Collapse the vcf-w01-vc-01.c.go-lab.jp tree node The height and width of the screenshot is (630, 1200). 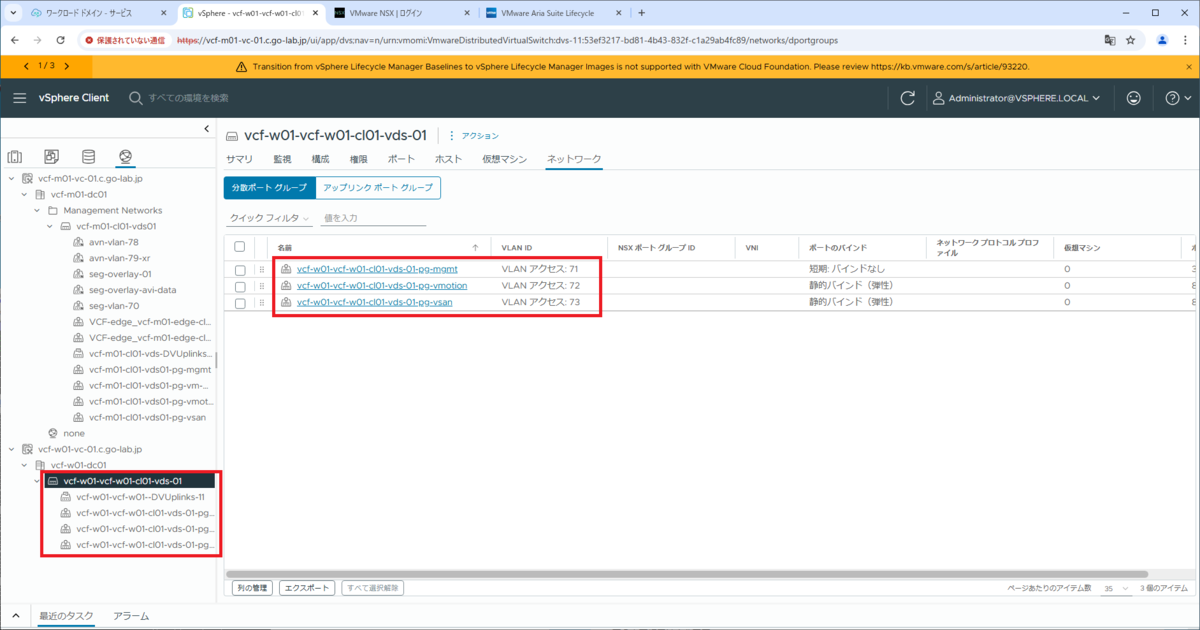11,449
